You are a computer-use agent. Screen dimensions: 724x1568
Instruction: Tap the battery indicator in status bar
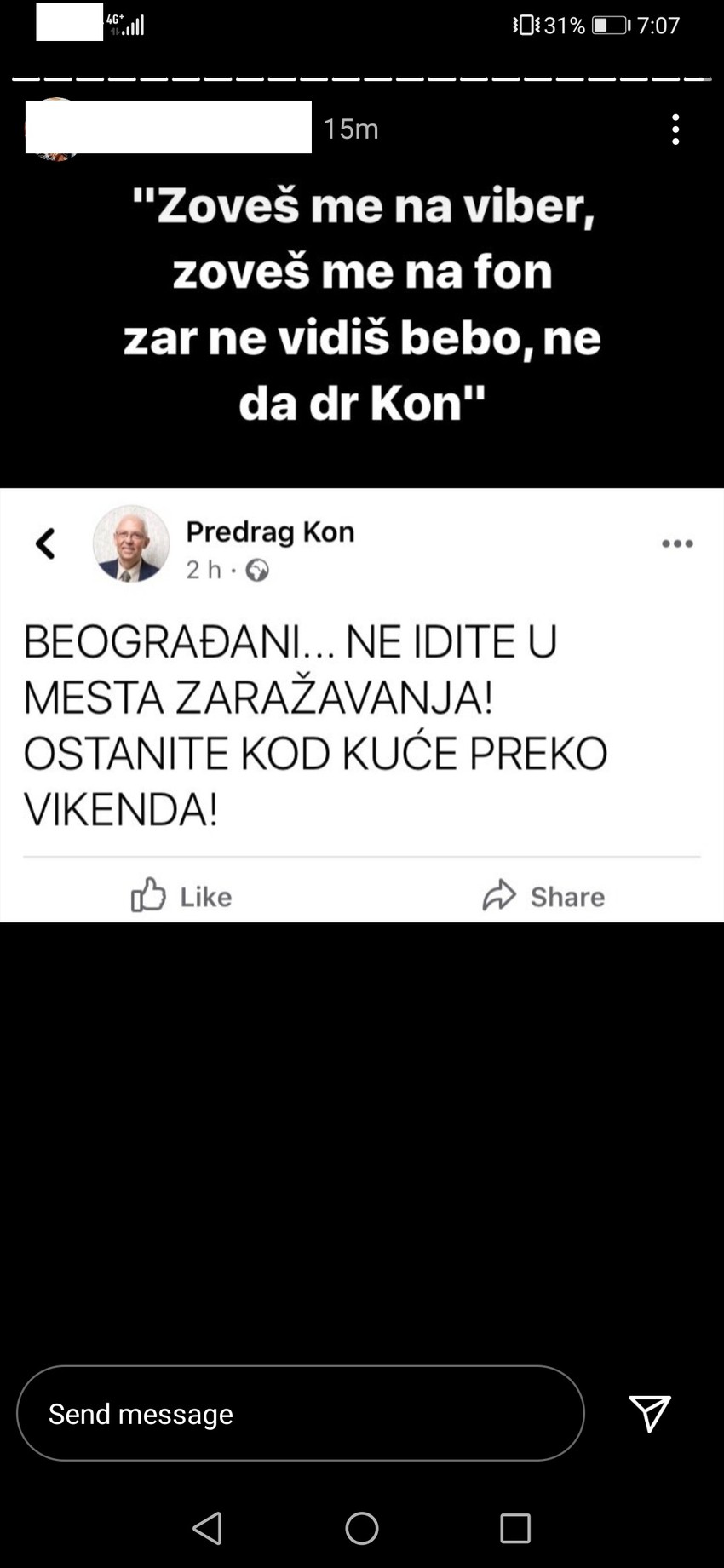610,26
